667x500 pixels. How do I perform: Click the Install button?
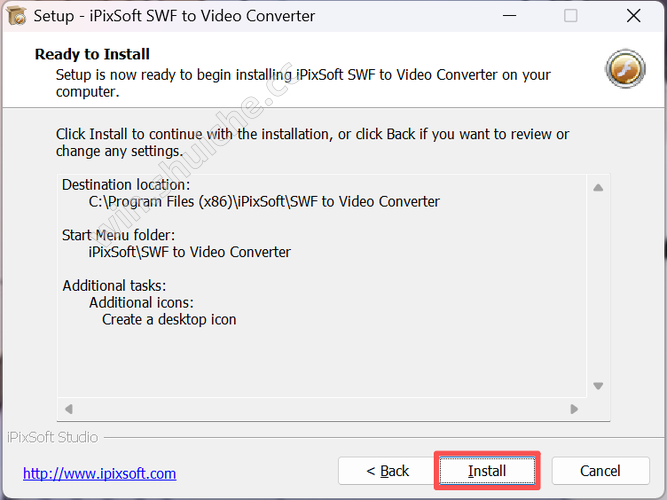[487, 471]
